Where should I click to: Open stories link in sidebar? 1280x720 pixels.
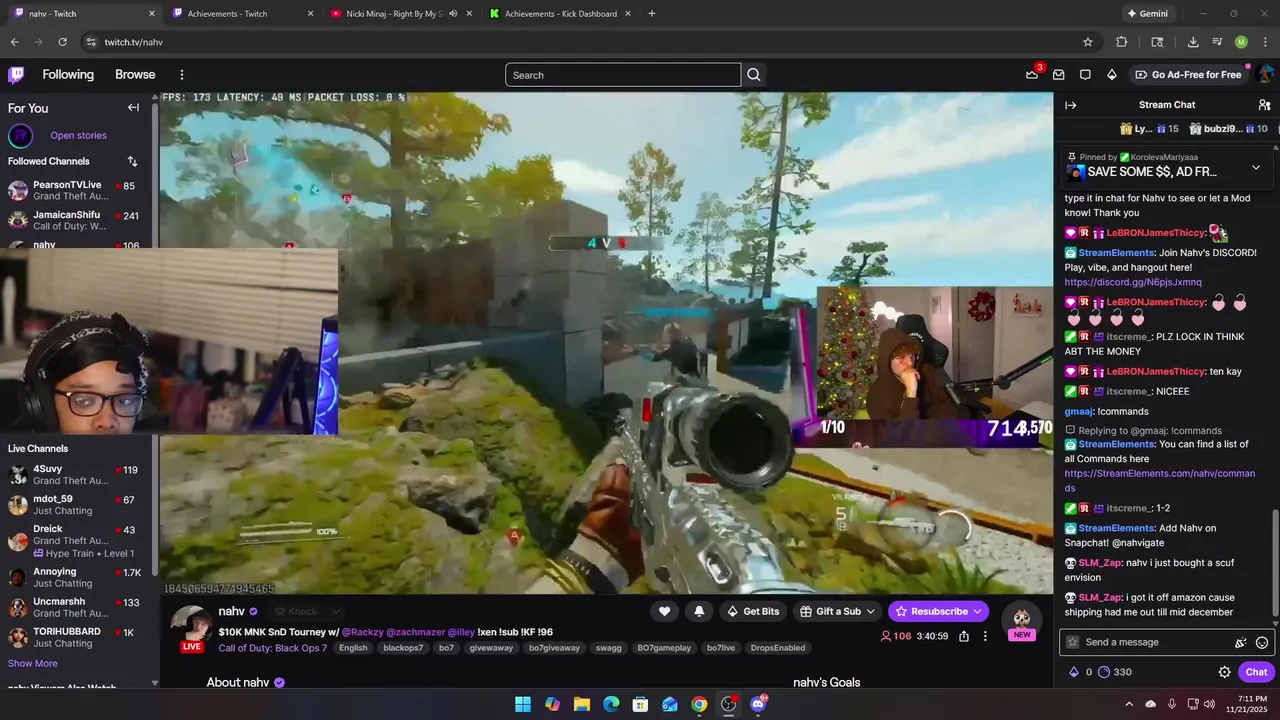click(x=78, y=136)
